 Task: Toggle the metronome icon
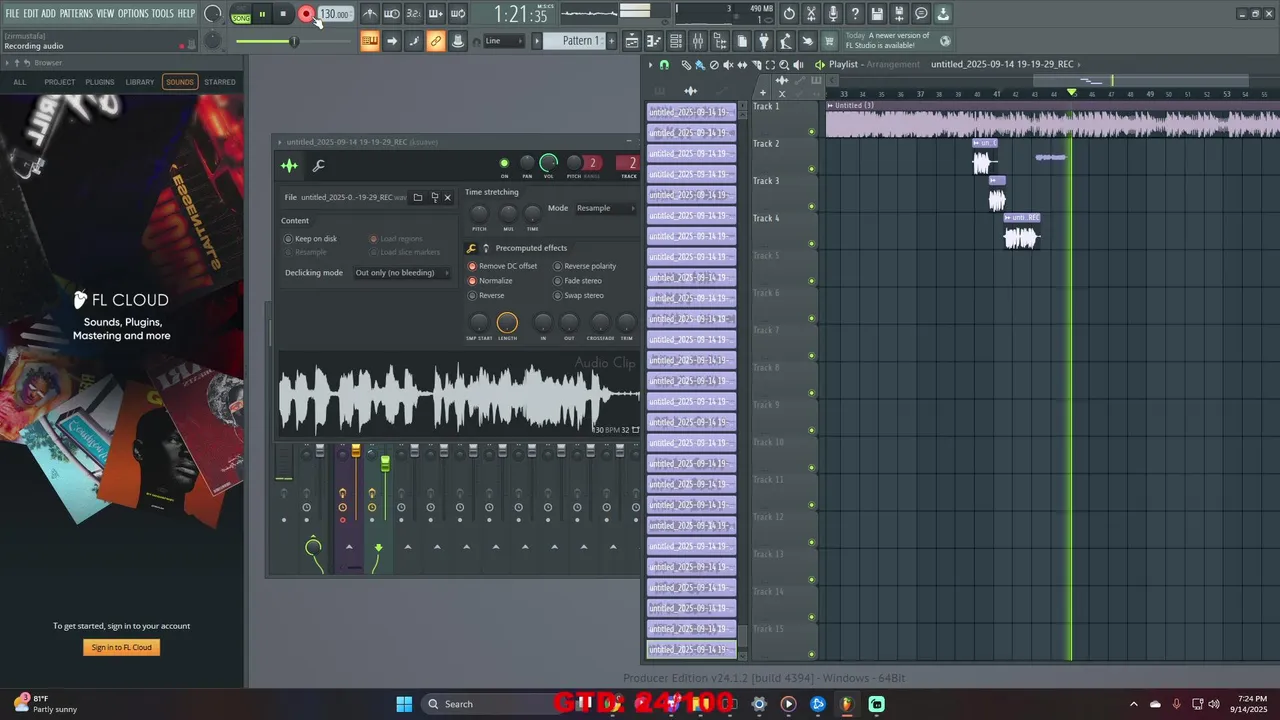(x=370, y=14)
